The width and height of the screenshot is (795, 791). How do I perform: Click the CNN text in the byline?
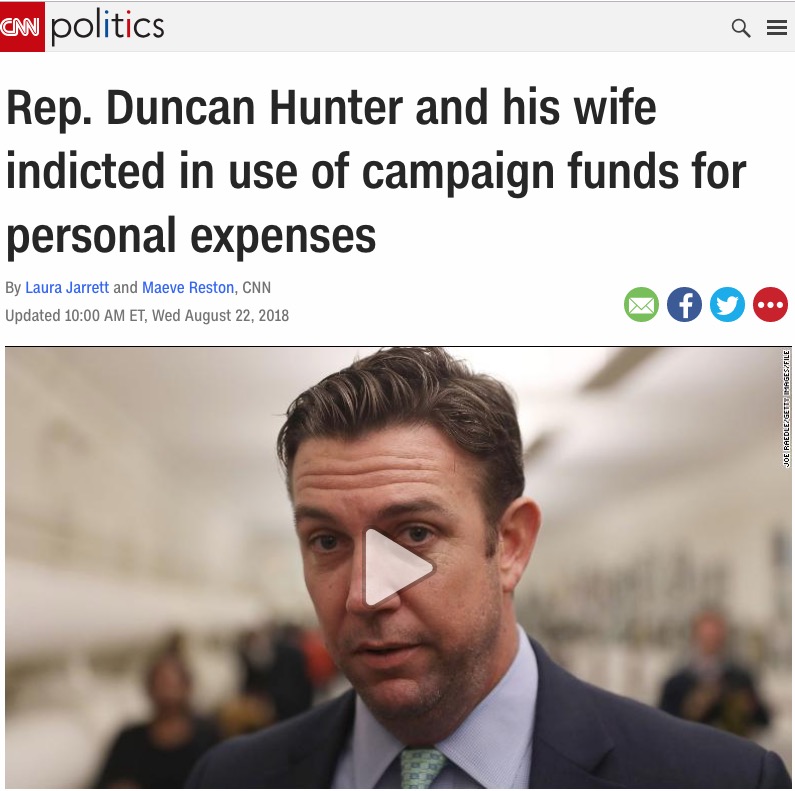(x=256, y=287)
